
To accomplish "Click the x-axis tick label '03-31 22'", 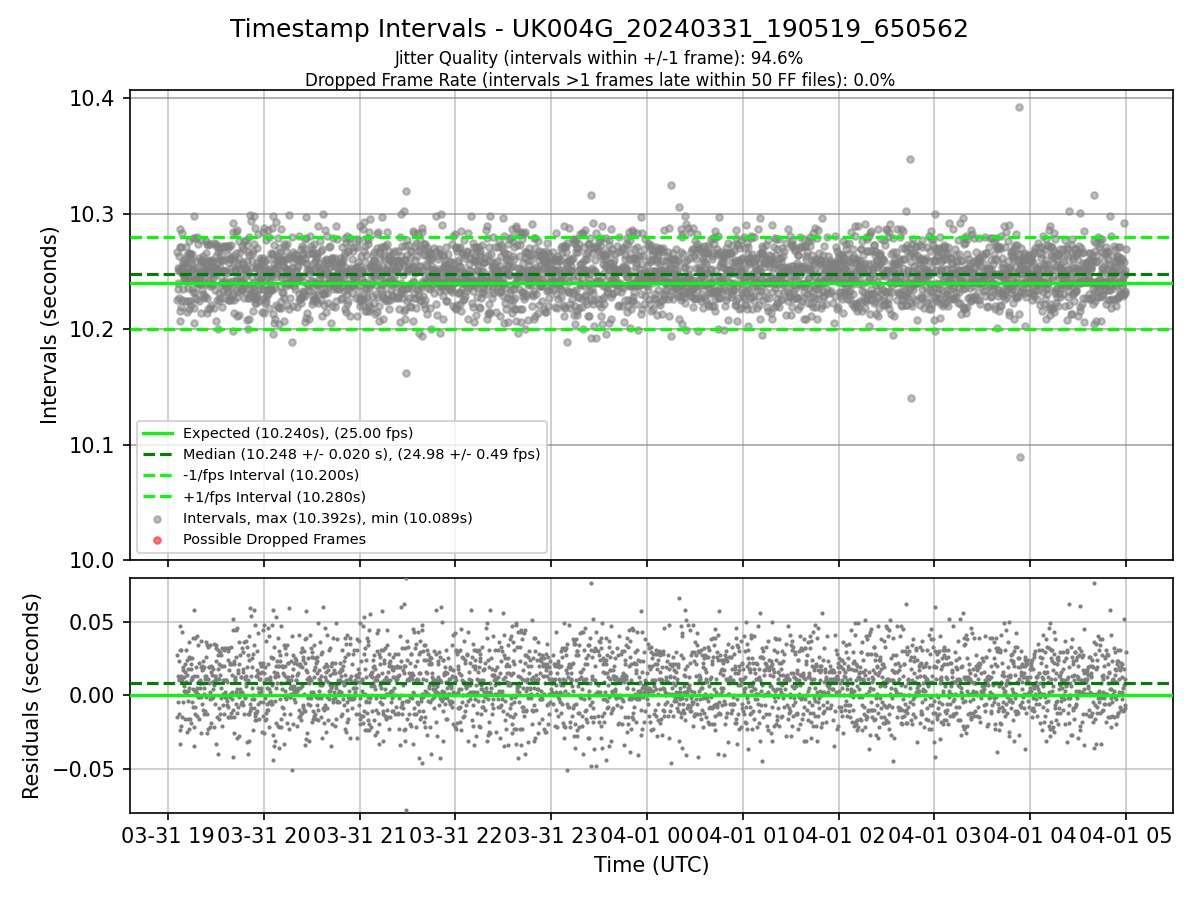I will pos(455,836).
